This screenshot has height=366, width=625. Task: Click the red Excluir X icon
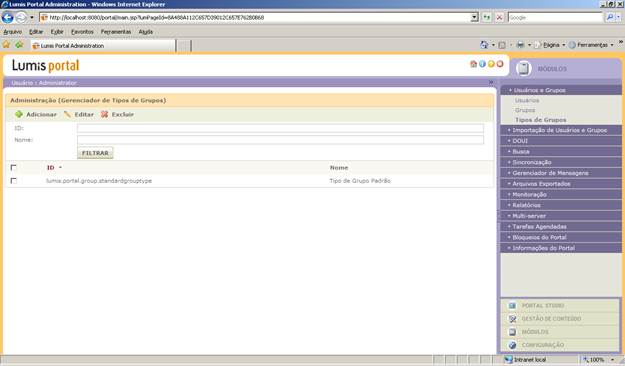104,114
